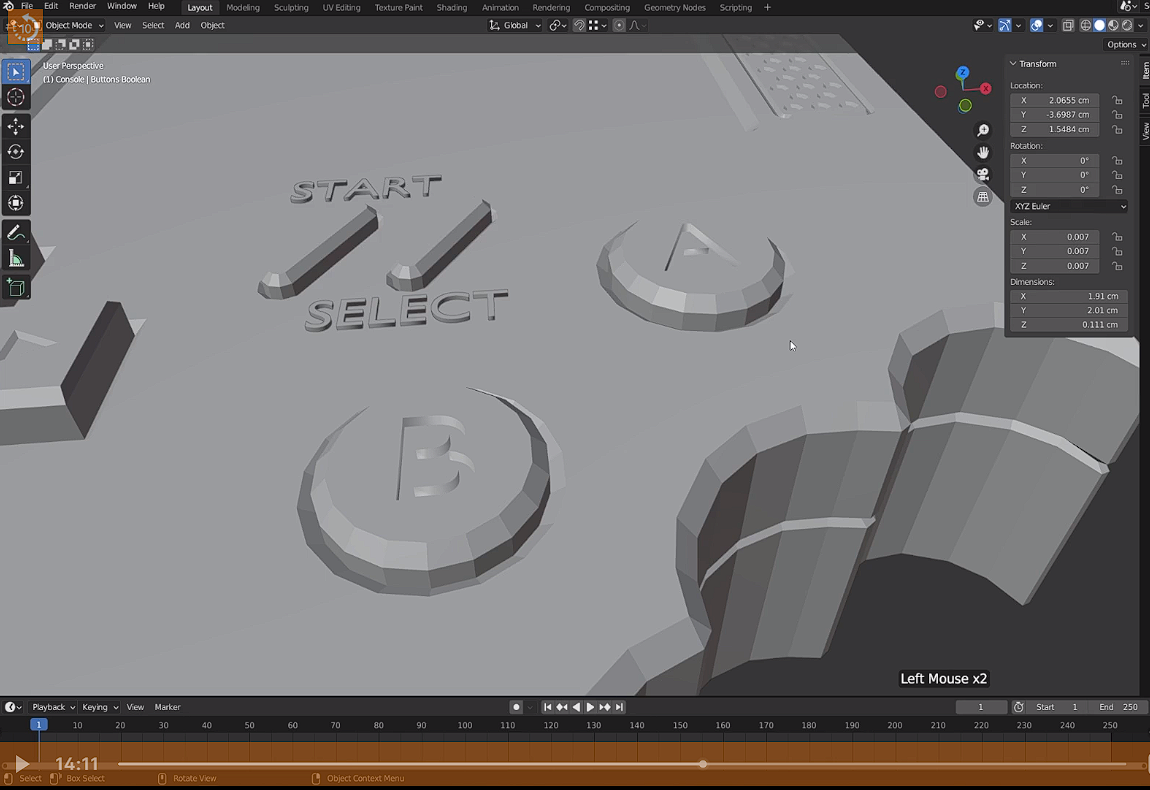Image resolution: width=1150 pixels, height=790 pixels.
Task: Open the Marker menu in timeline
Action: click(167, 707)
